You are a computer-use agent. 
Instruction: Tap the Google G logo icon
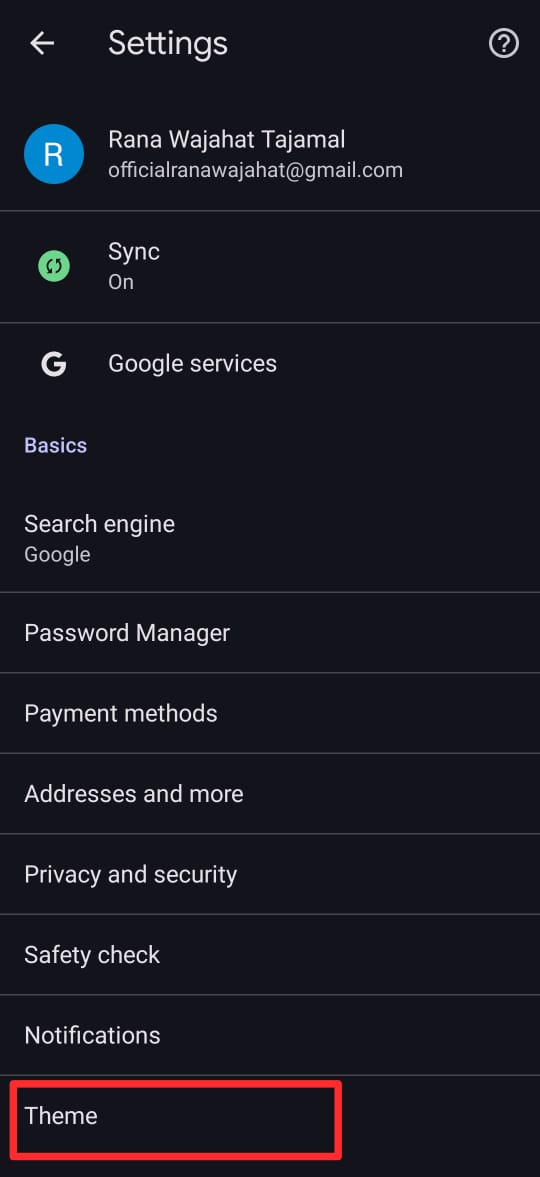click(x=53, y=364)
